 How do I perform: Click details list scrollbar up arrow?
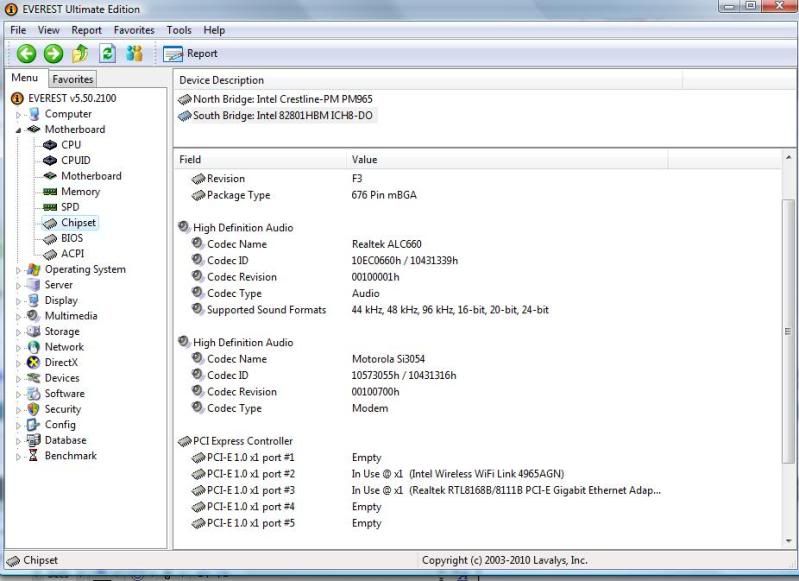(x=788, y=157)
